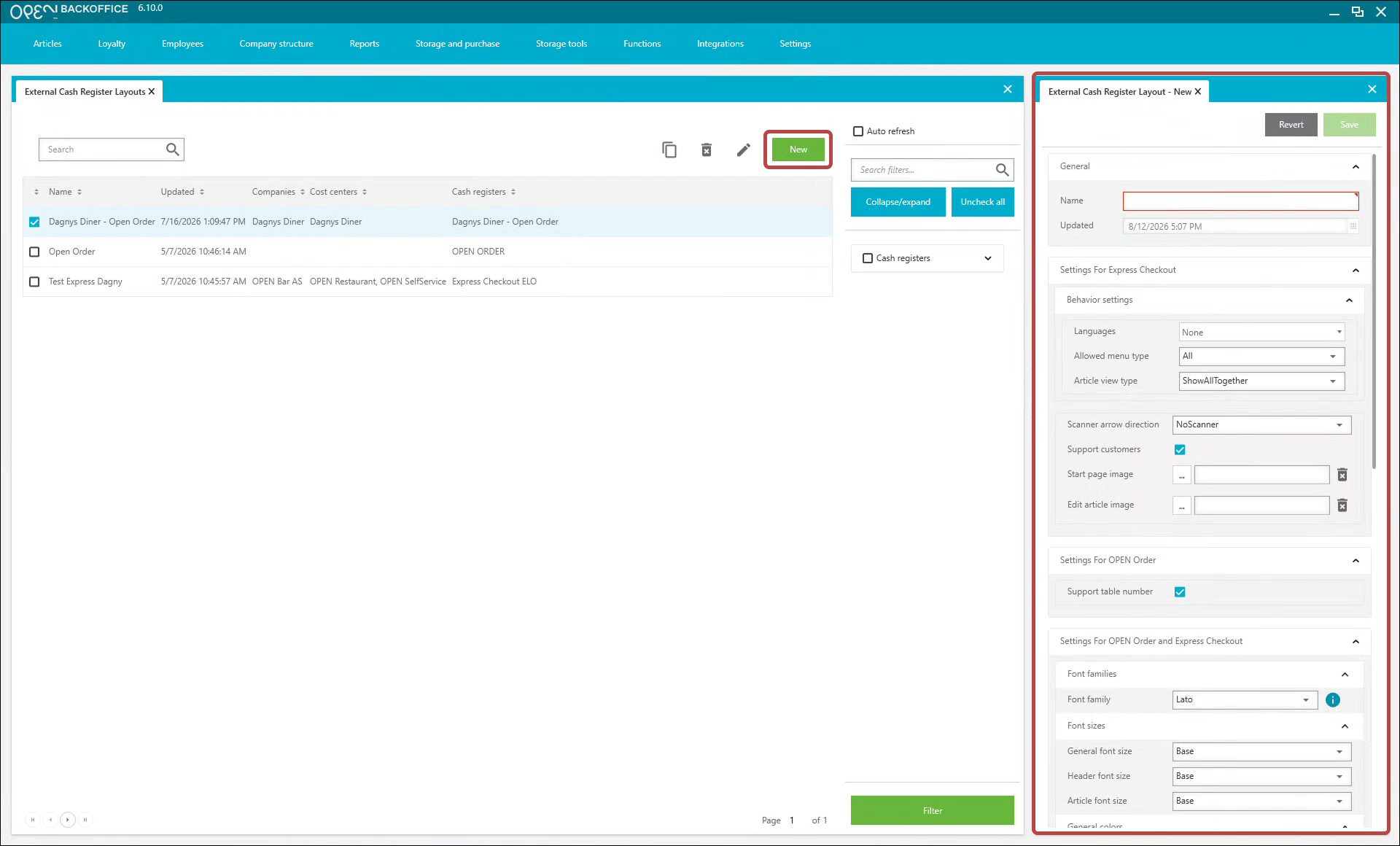
Task: Uncheck Dagnys Diner - Open Order row
Action: pos(34,222)
